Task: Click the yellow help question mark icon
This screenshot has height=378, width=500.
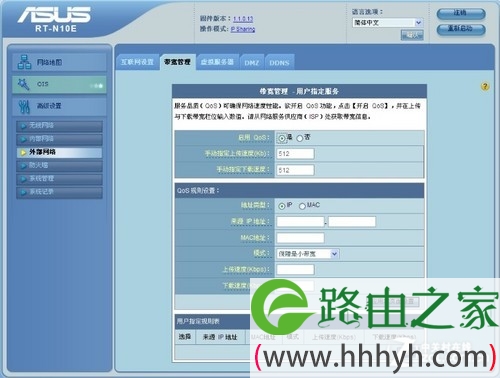Action: coord(485,87)
